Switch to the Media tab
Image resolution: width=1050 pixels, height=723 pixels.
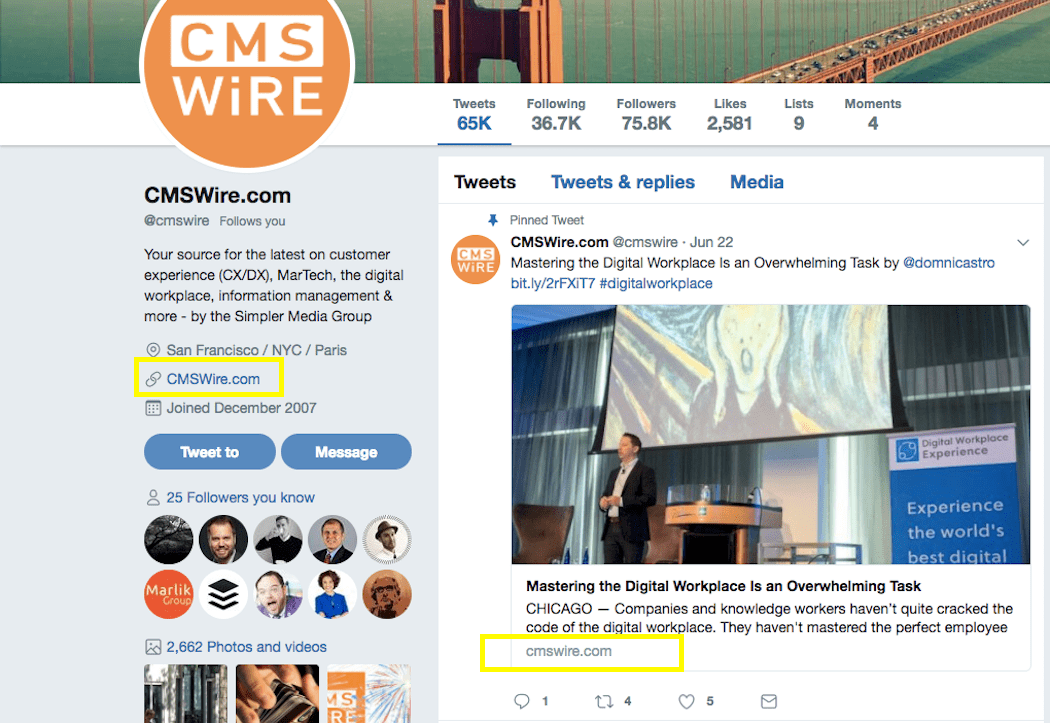757,182
